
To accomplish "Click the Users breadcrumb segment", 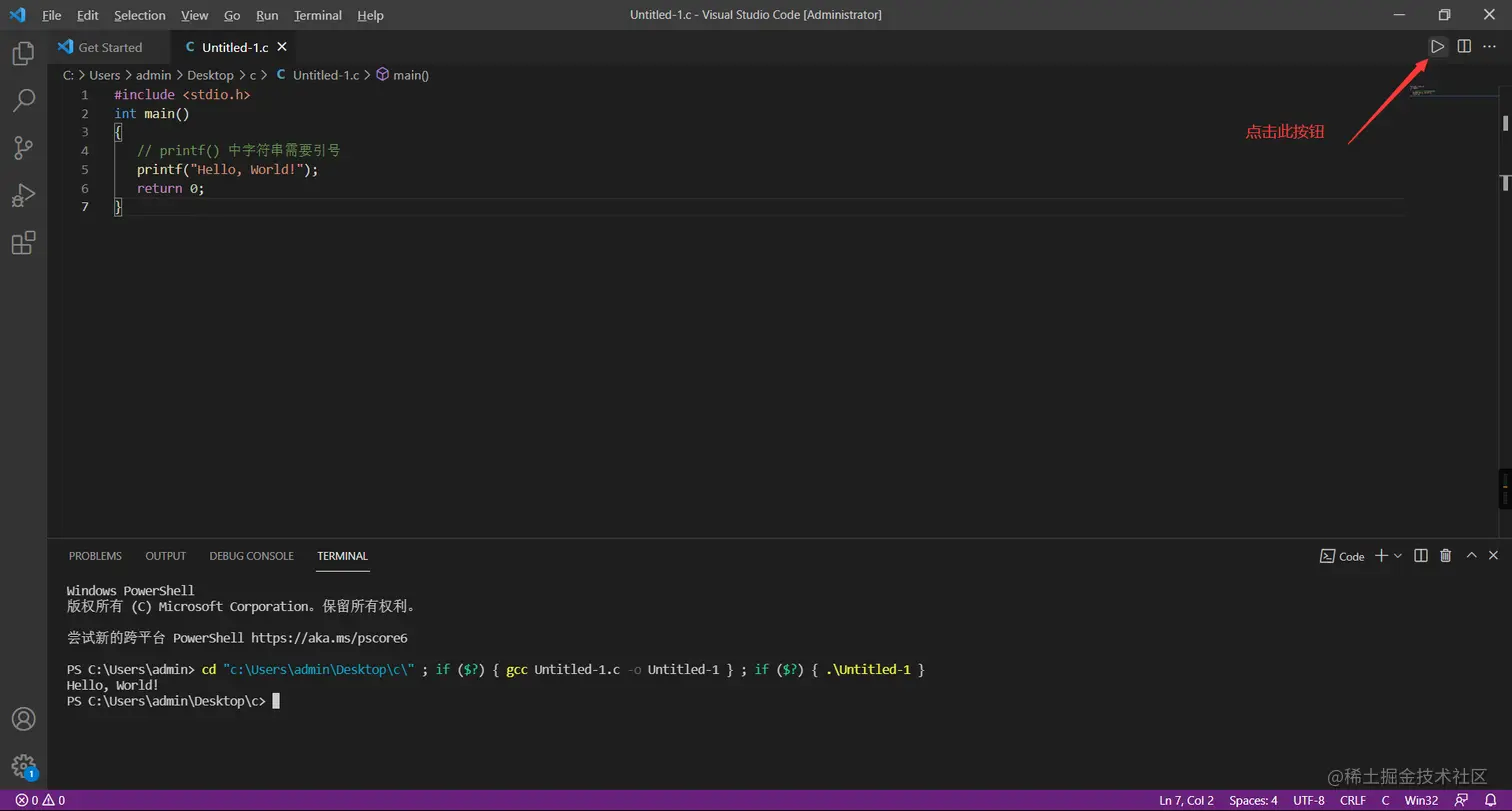I will (x=104, y=75).
